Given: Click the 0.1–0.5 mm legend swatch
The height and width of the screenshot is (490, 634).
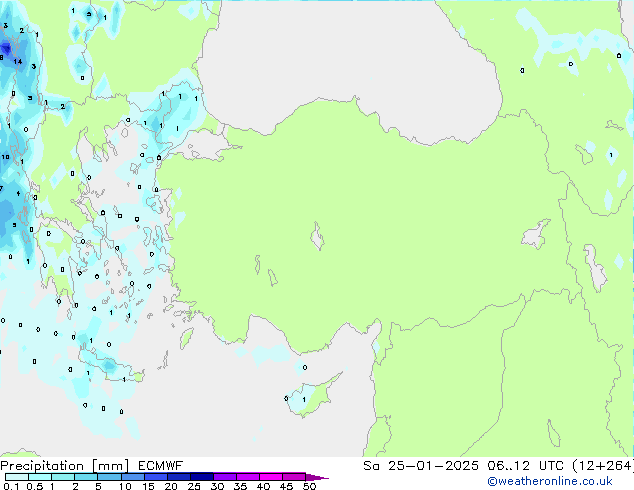Looking at the screenshot, I should click(x=17, y=477).
